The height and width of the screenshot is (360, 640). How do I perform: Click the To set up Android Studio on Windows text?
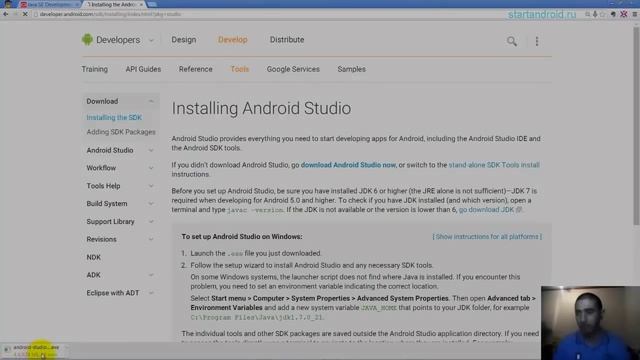click(242, 237)
